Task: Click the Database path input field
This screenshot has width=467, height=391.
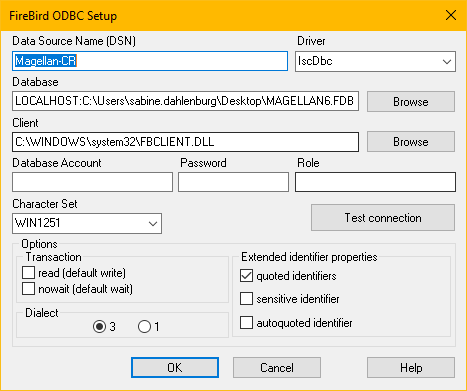Action: click(185, 101)
